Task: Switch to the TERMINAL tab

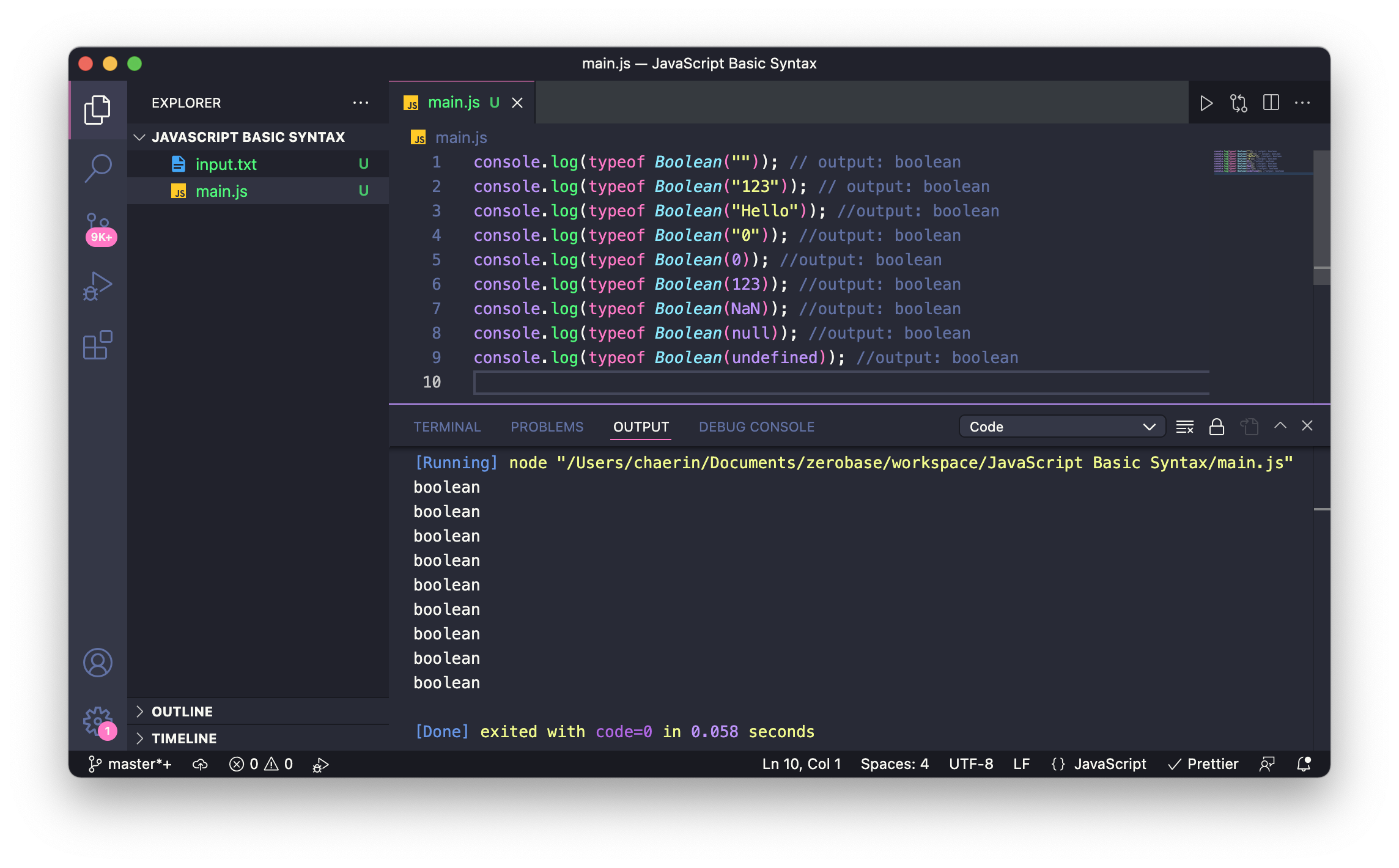Action: click(x=447, y=427)
